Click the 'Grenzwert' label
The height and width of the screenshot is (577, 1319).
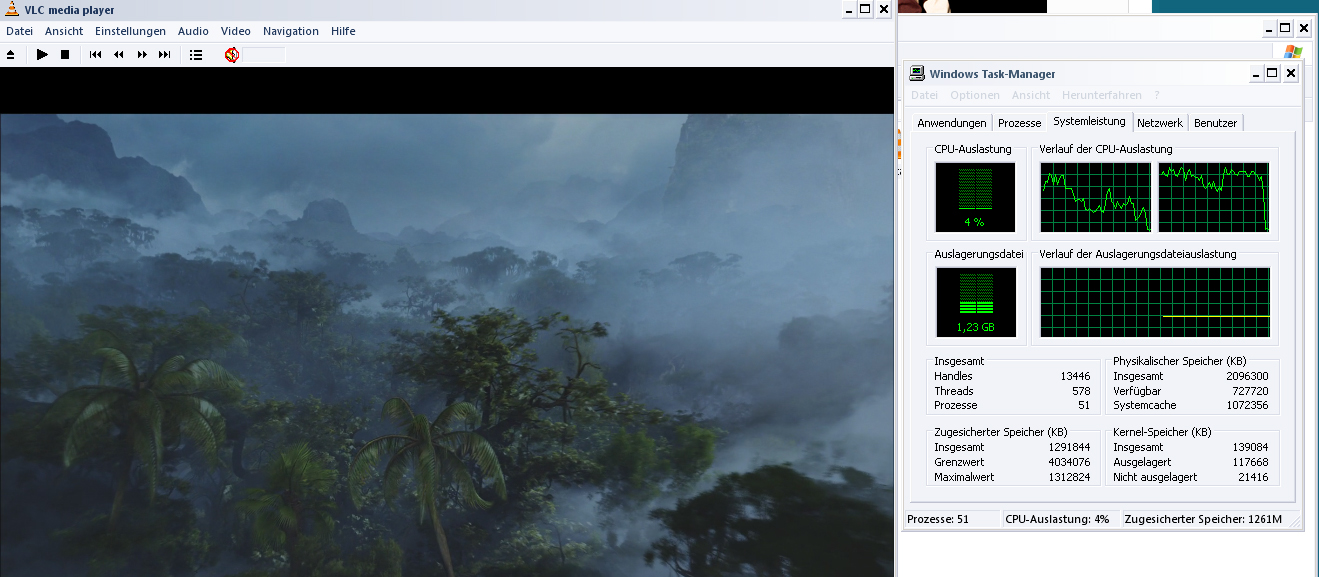[959, 462]
